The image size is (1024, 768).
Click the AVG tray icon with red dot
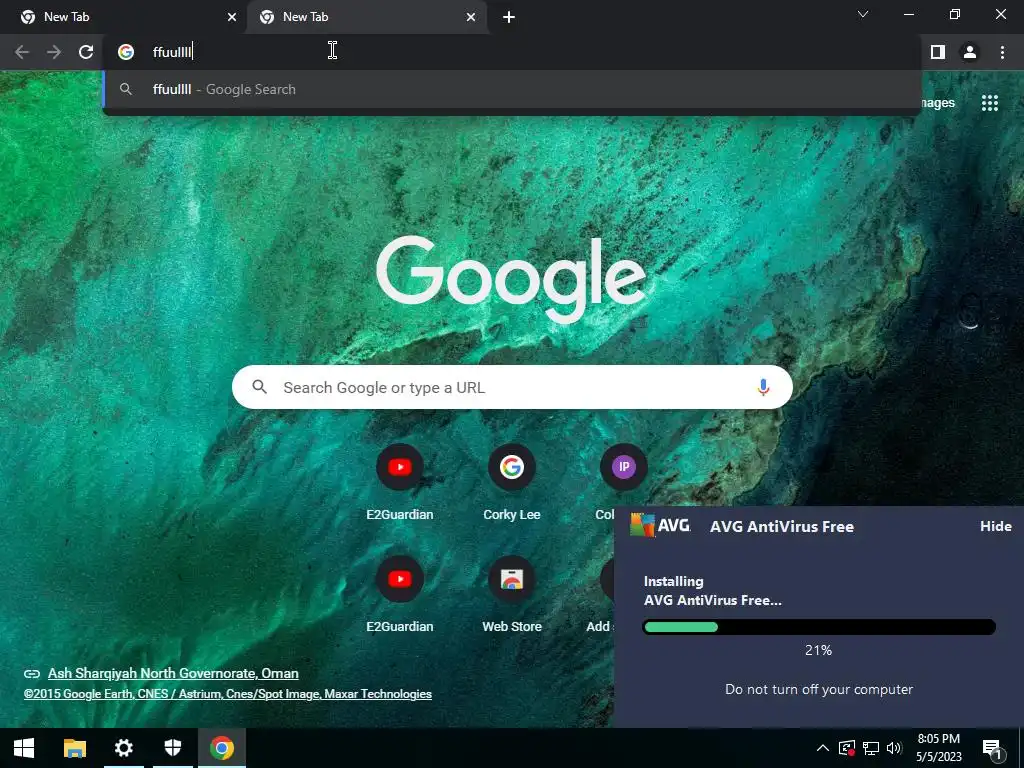847,748
